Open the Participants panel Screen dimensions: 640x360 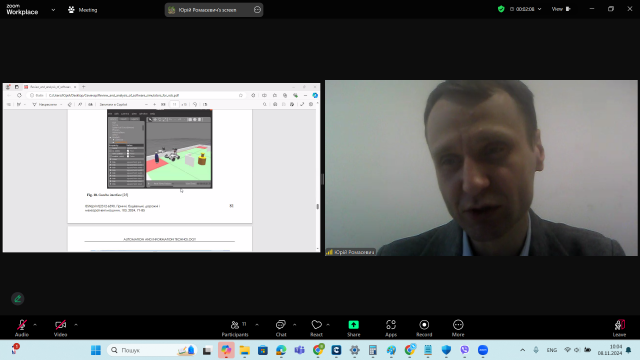pos(235,328)
